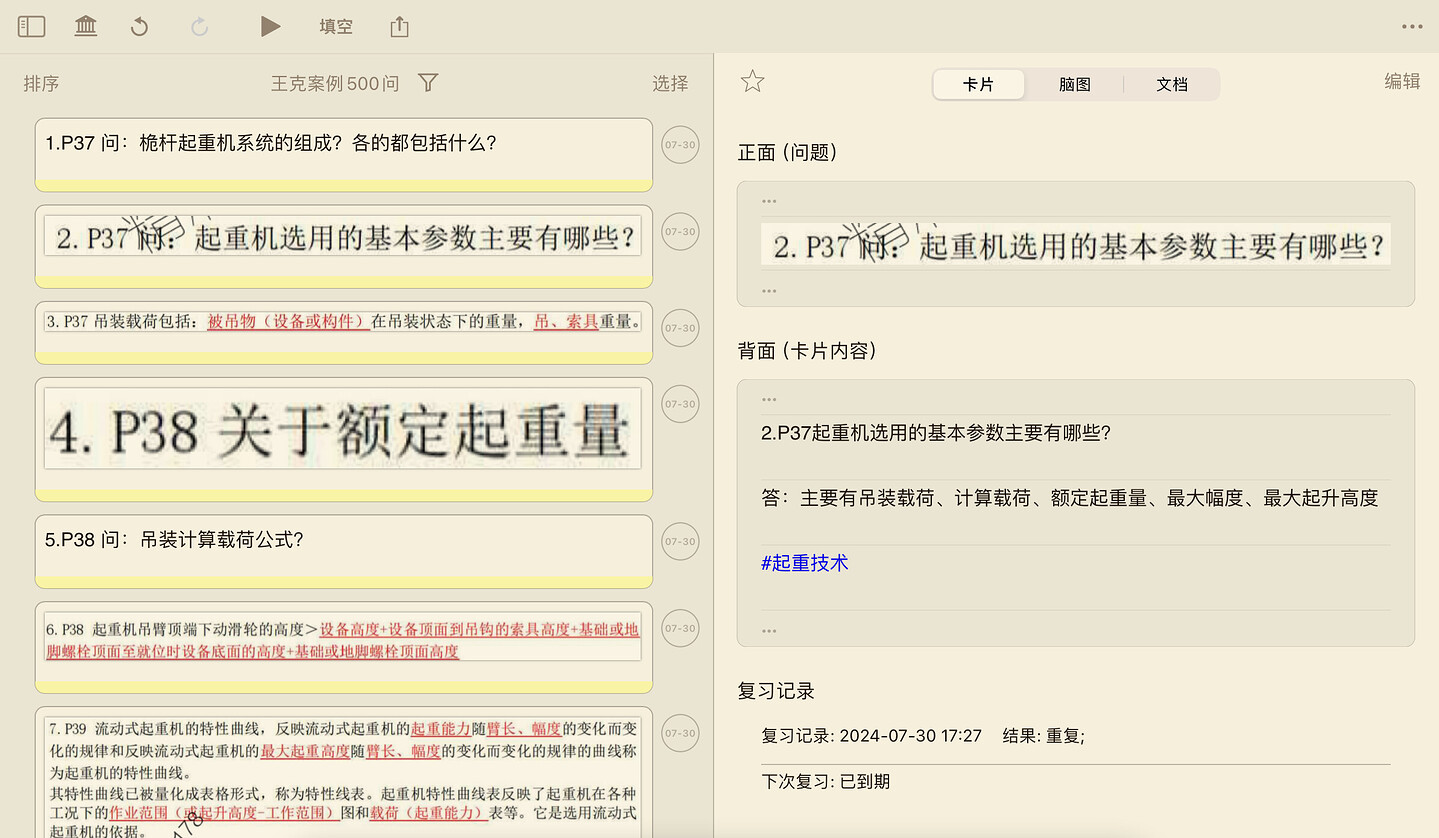Click 编辑 to edit card
This screenshot has width=1439, height=838.
coord(1402,82)
